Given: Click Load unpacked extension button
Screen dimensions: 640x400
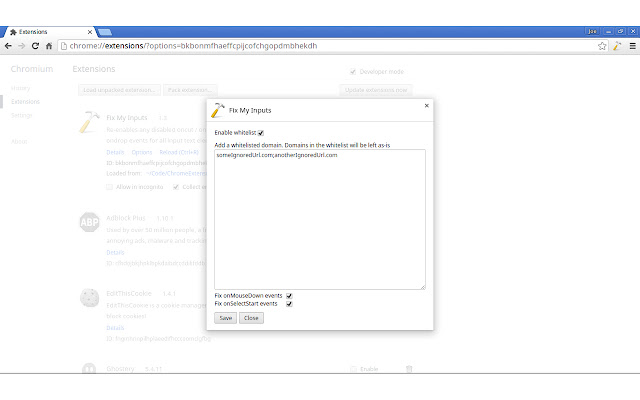Looking at the screenshot, I should [x=119, y=90].
